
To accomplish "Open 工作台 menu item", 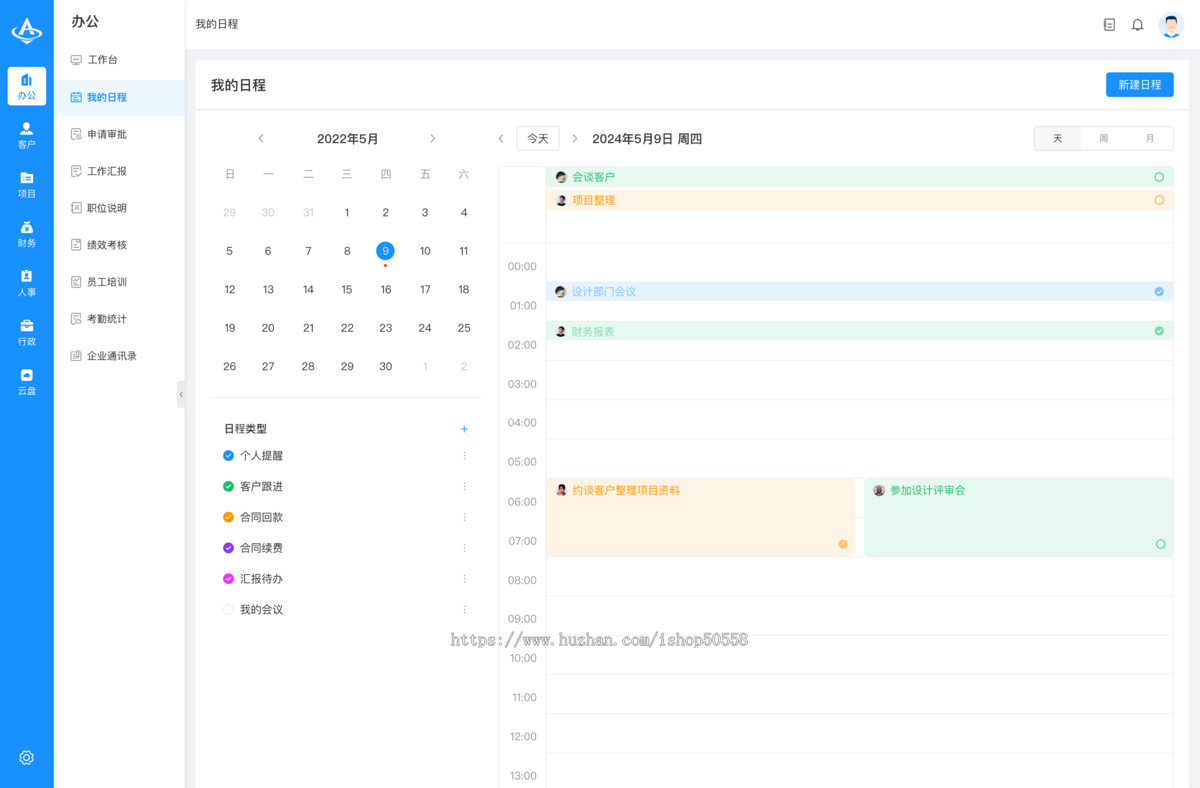I will click(x=119, y=60).
